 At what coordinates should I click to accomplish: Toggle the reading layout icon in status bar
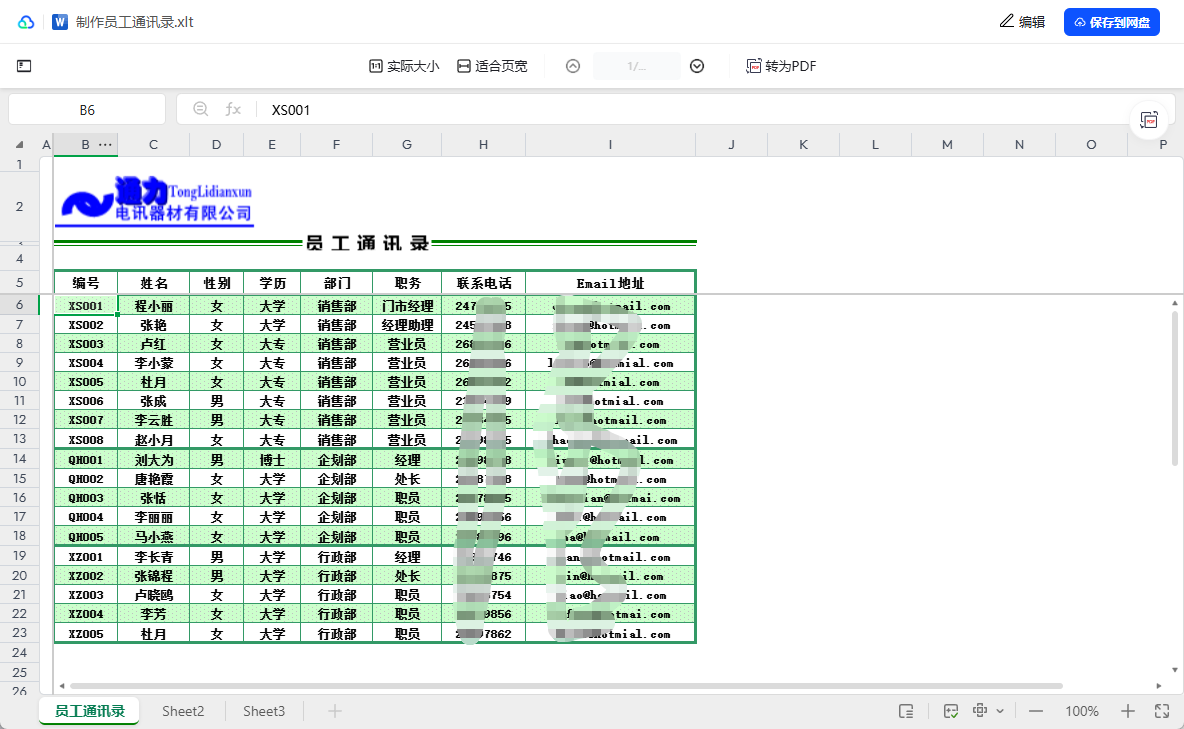[906, 711]
